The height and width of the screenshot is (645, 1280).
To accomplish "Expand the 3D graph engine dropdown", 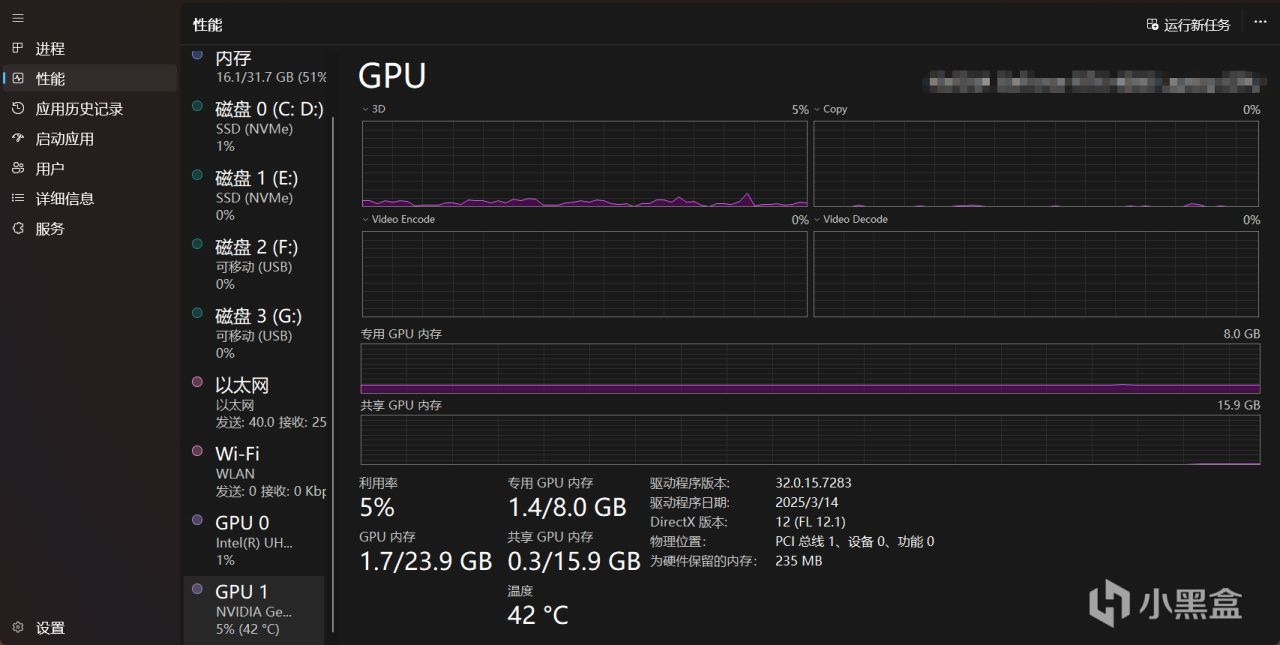I will 365,109.
